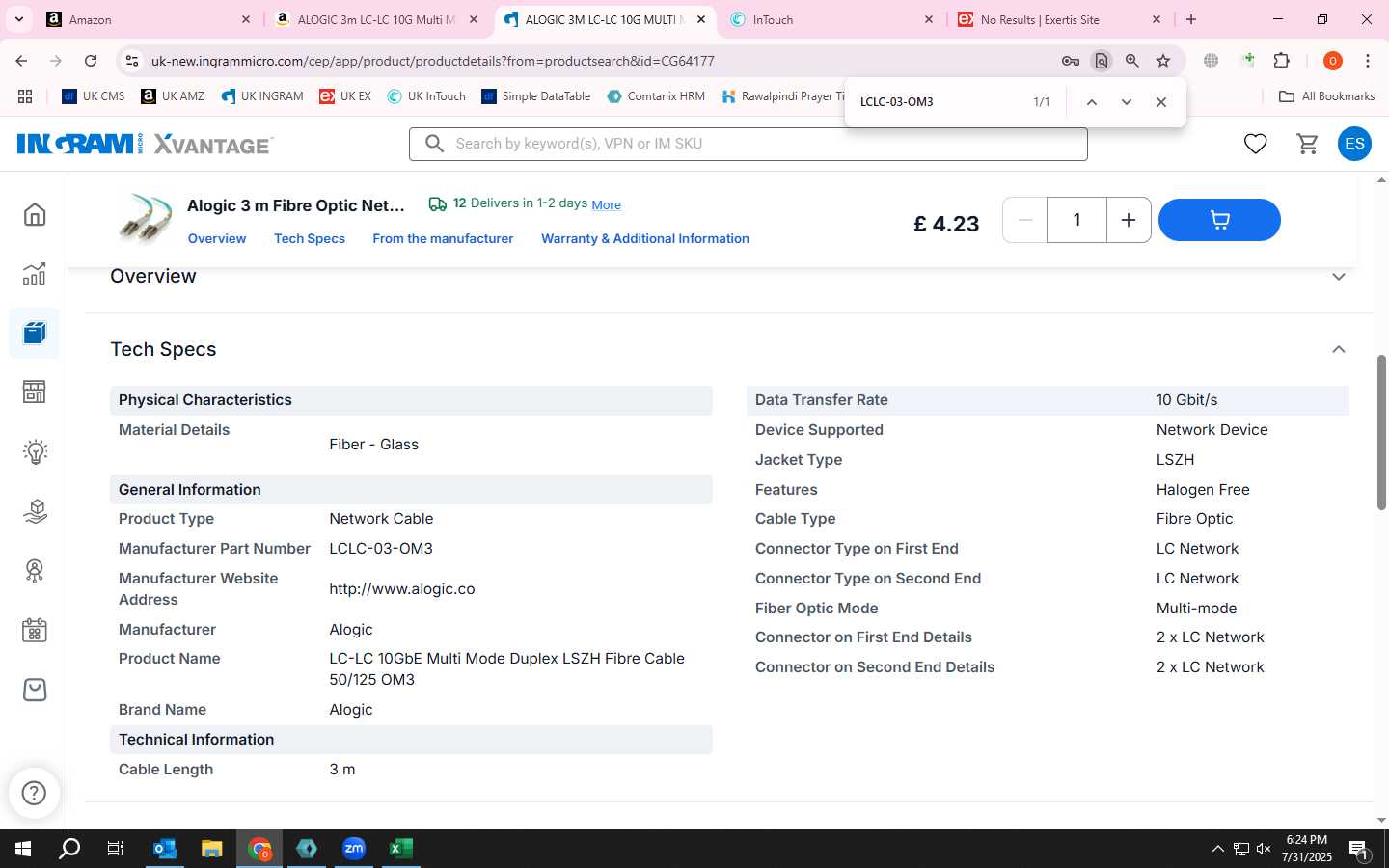The height and width of the screenshot is (868, 1389).
Task: Open the tab search dropdown arrow
Action: click(18, 19)
